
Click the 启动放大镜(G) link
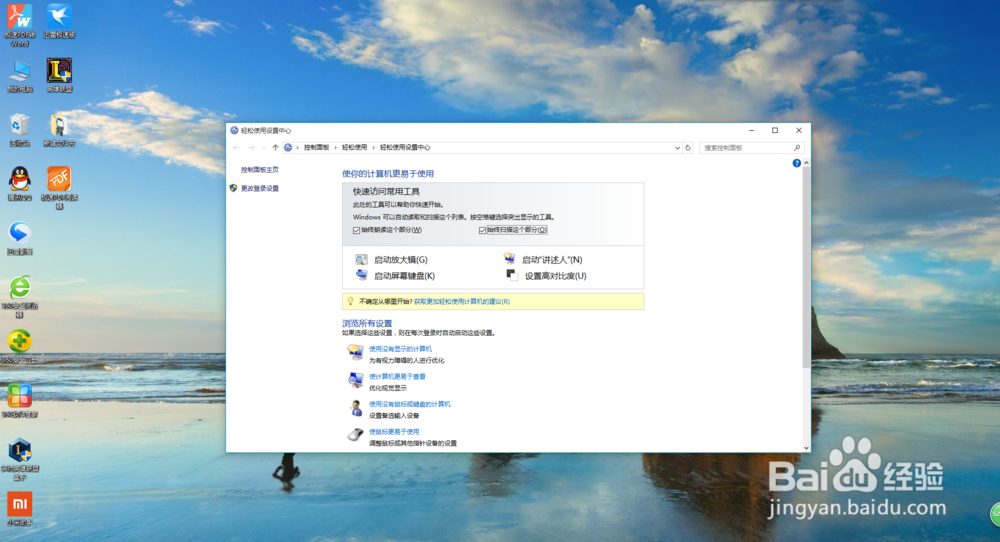point(401,260)
